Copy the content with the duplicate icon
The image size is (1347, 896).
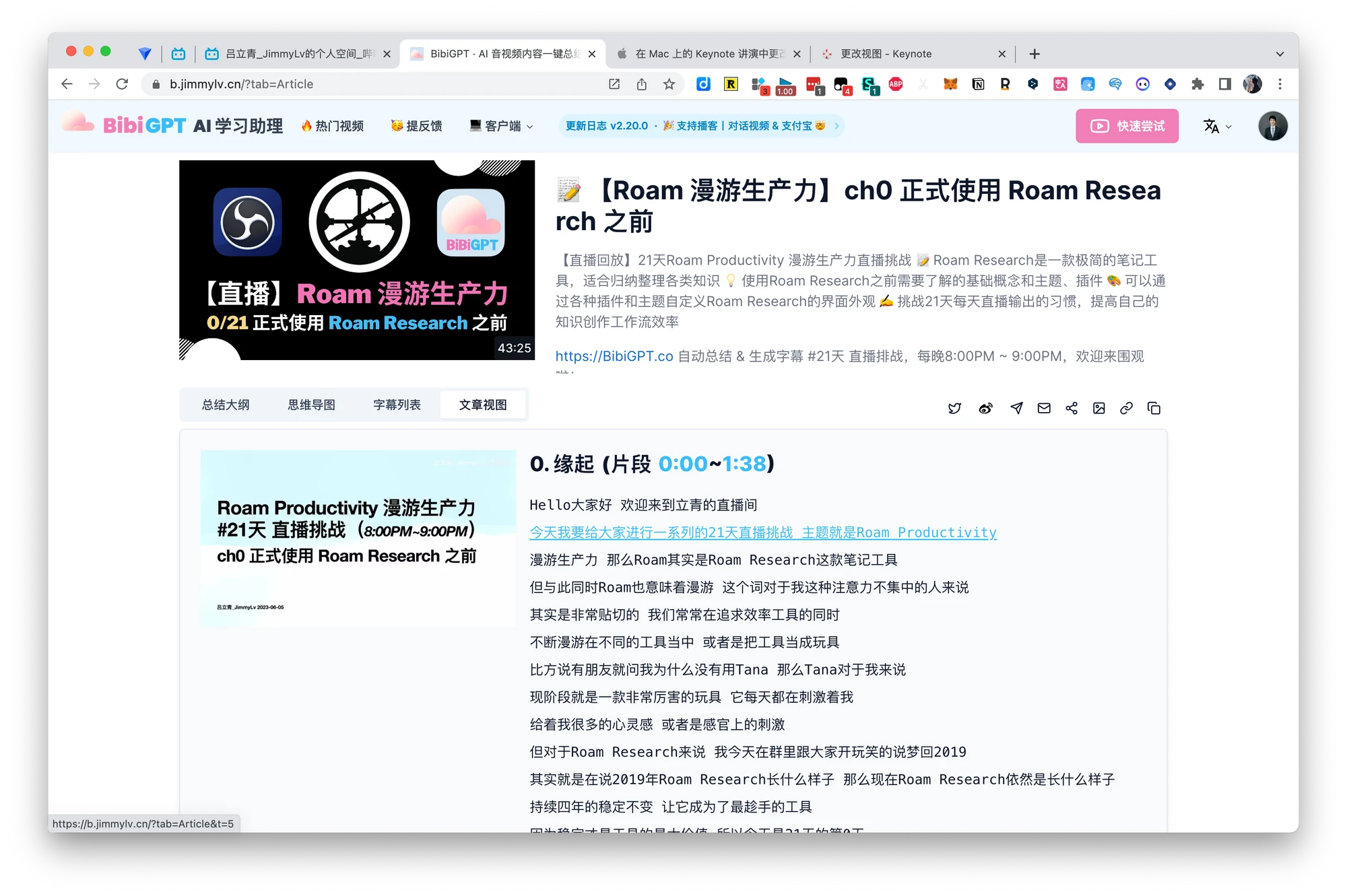[x=1154, y=408]
